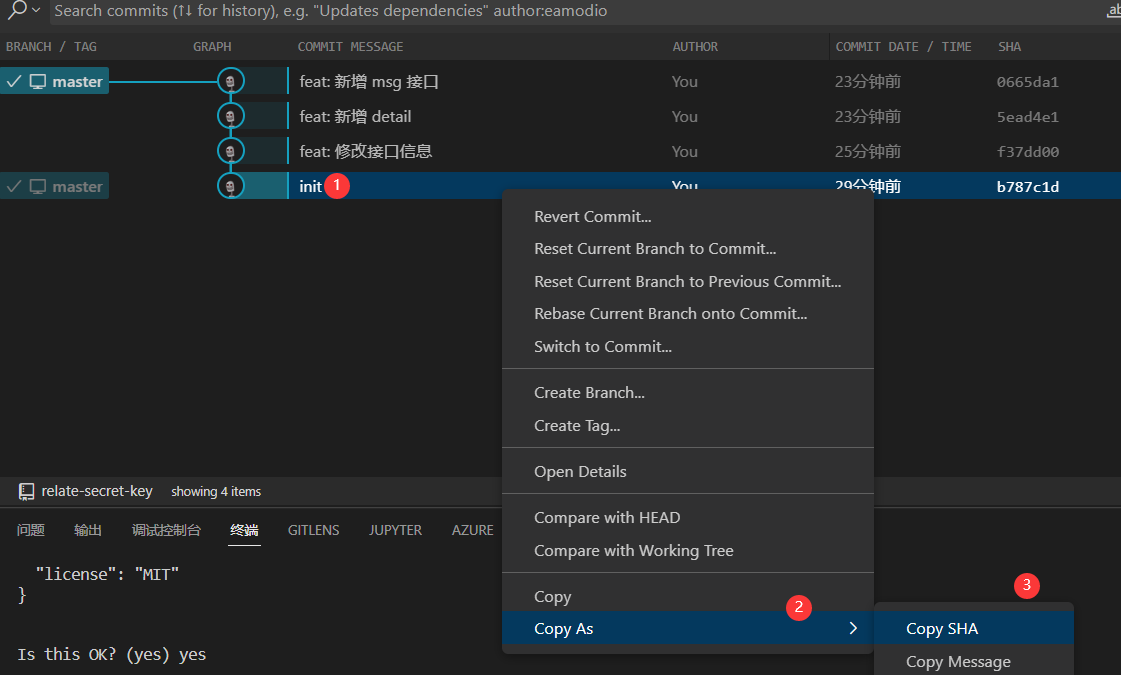
Task: Open the 调试控制台 panel tab
Action: click(x=166, y=530)
